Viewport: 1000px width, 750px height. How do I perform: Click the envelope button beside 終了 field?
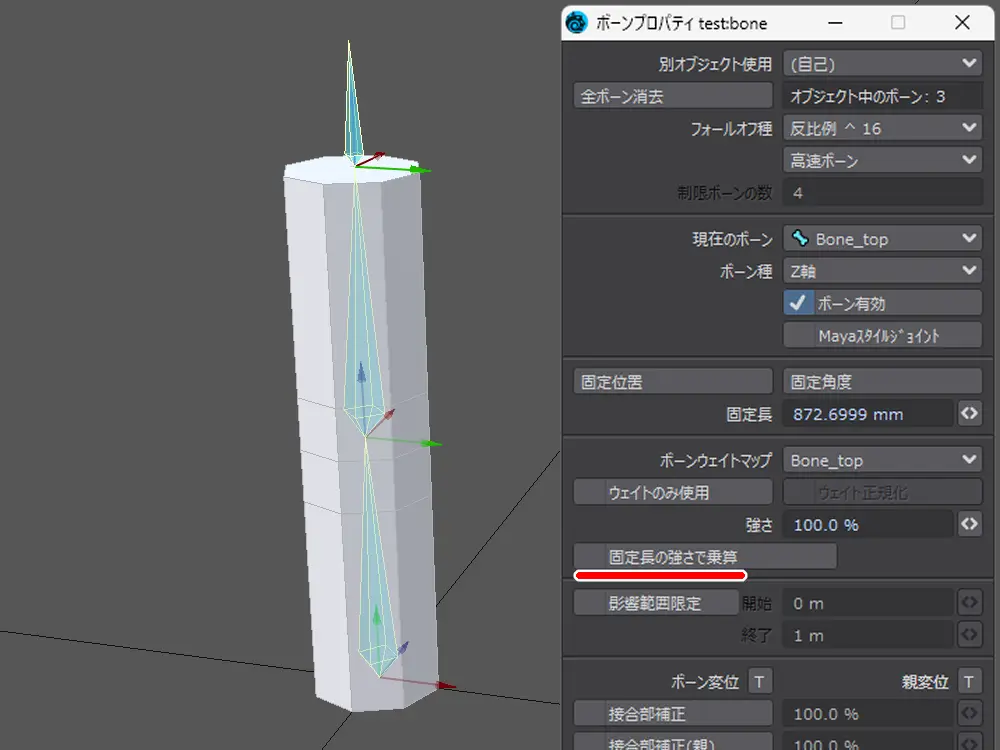(968, 635)
